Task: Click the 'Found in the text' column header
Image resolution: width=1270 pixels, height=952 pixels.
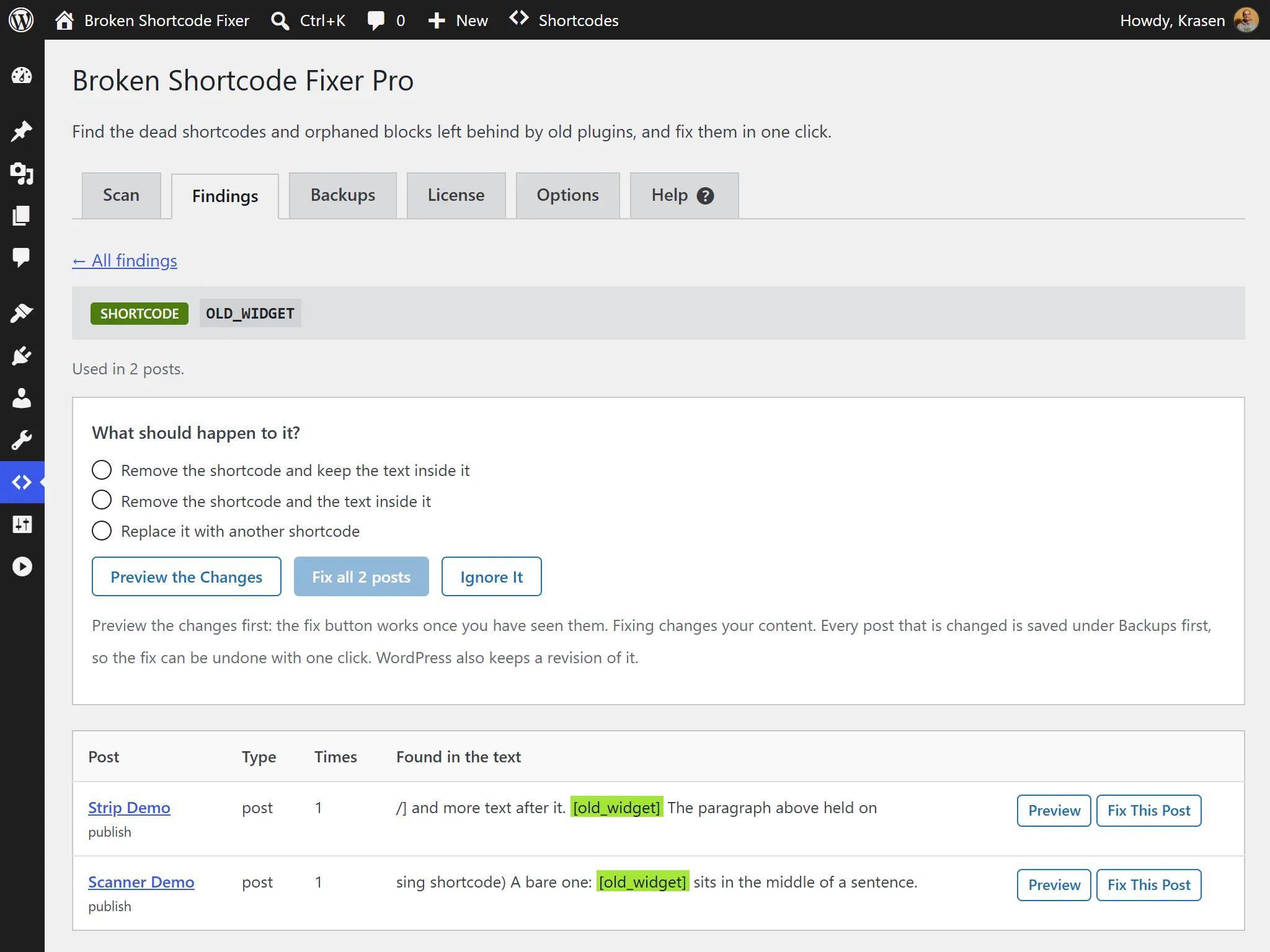Action: click(458, 757)
